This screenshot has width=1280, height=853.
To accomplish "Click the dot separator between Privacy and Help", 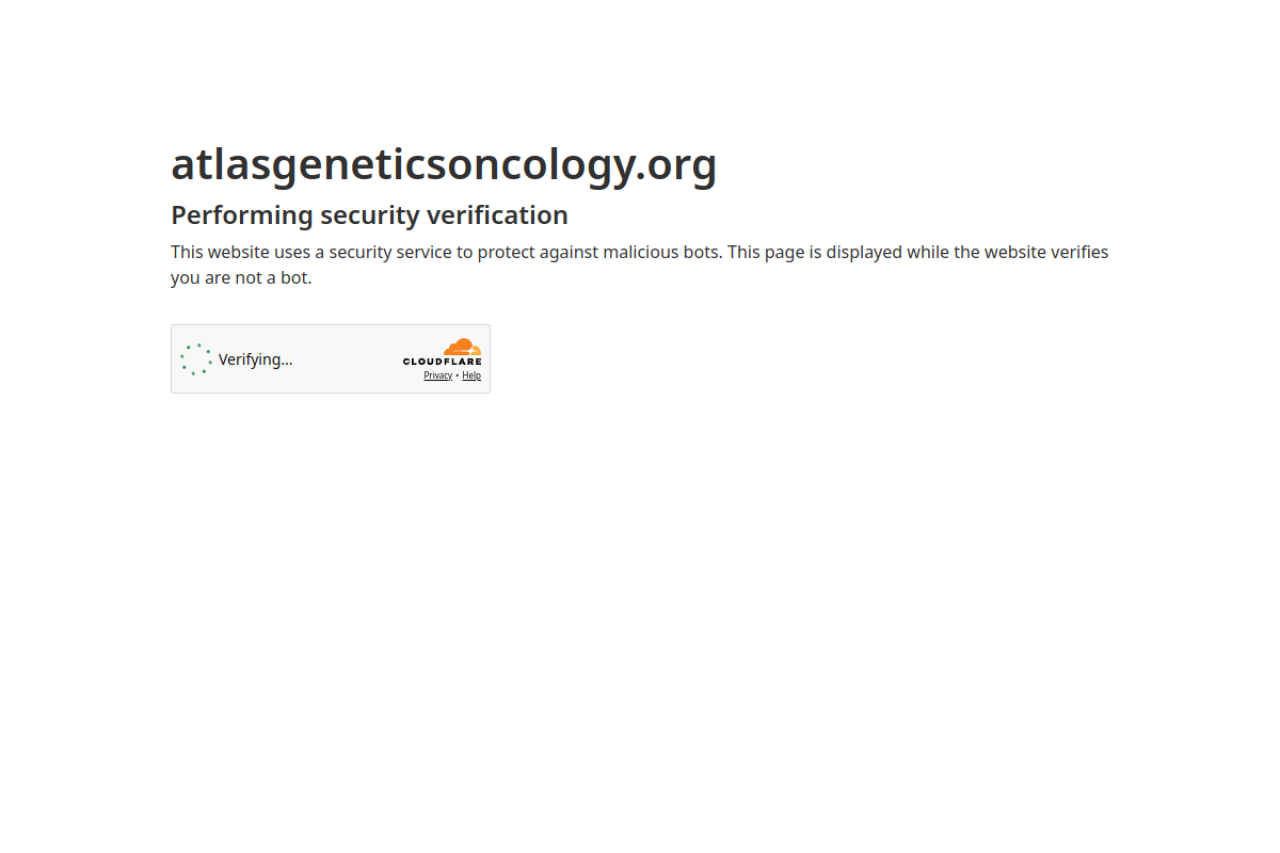I will [458, 376].
